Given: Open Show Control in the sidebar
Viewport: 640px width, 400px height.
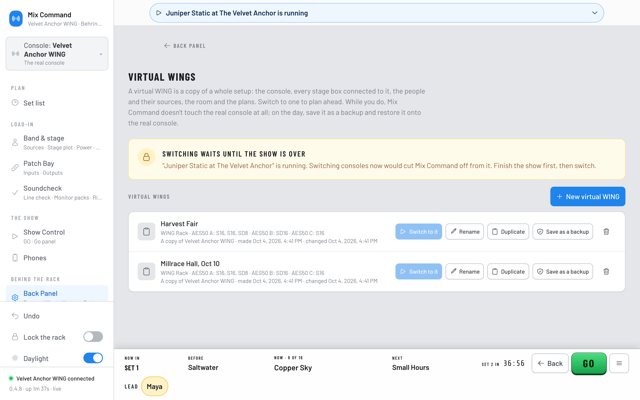Looking at the screenshot, I should click(x=57, y=236).
